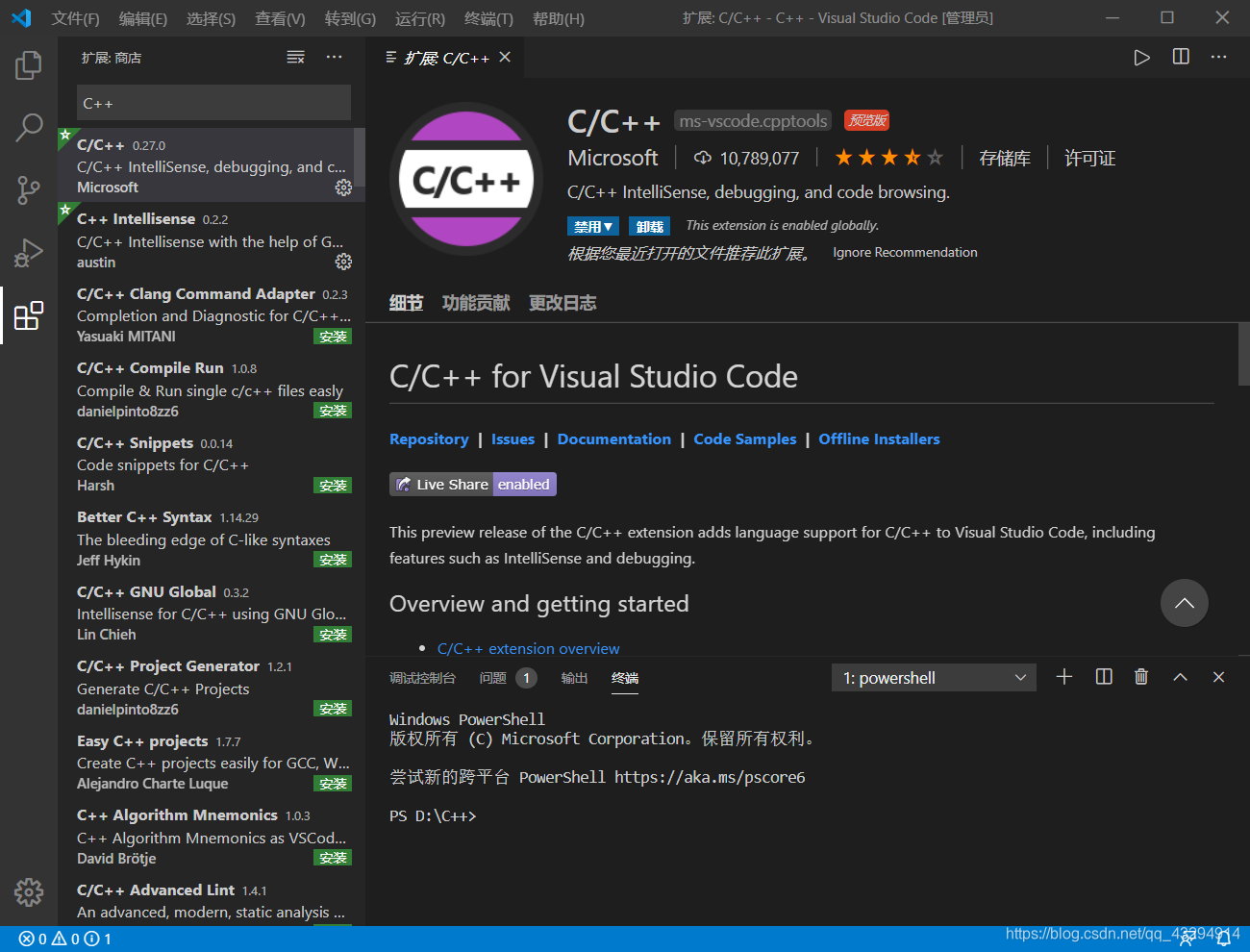
Task: Install Better C++ Syntax extension
Action: point(333,560)
